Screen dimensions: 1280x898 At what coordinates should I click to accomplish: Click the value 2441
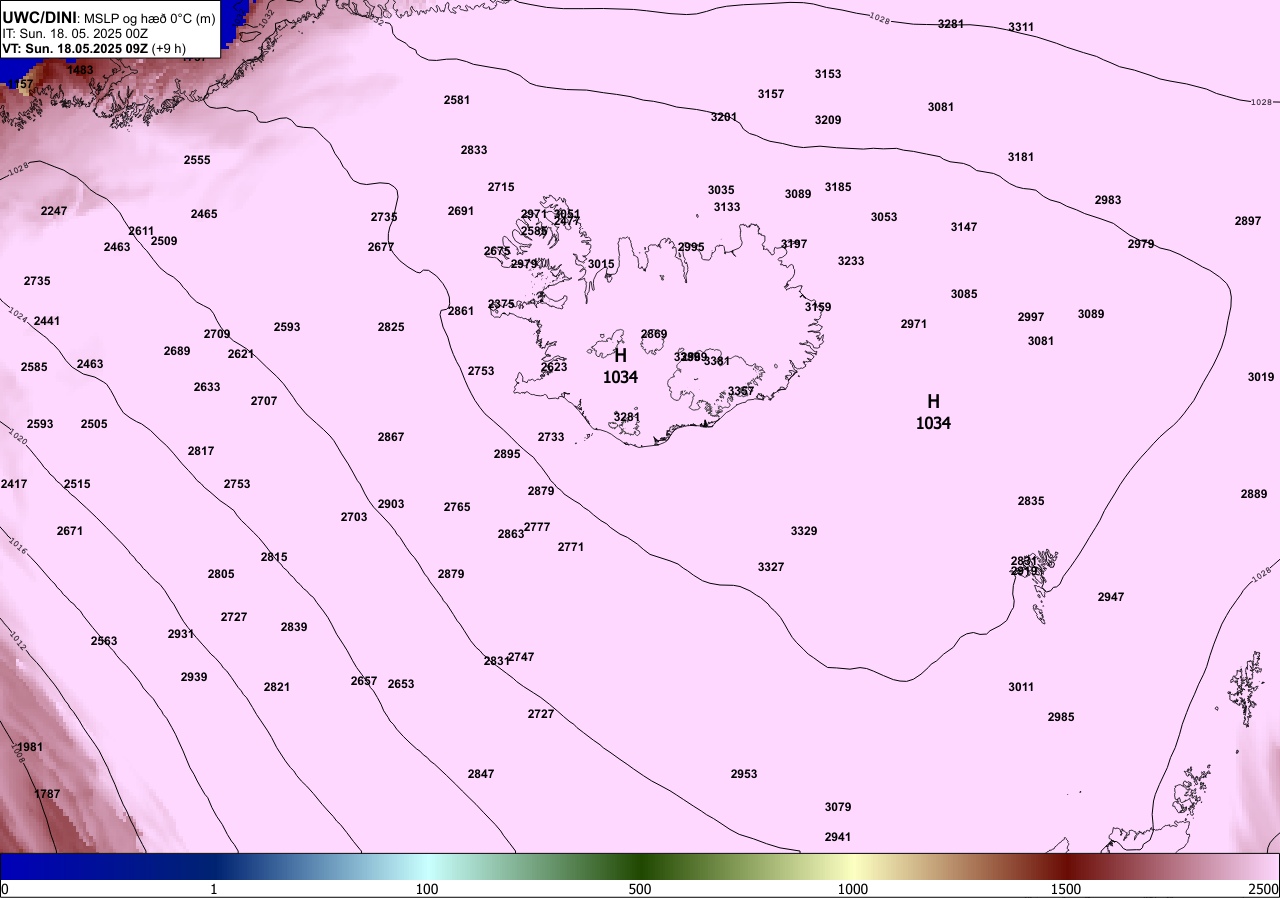coord(47,321)
